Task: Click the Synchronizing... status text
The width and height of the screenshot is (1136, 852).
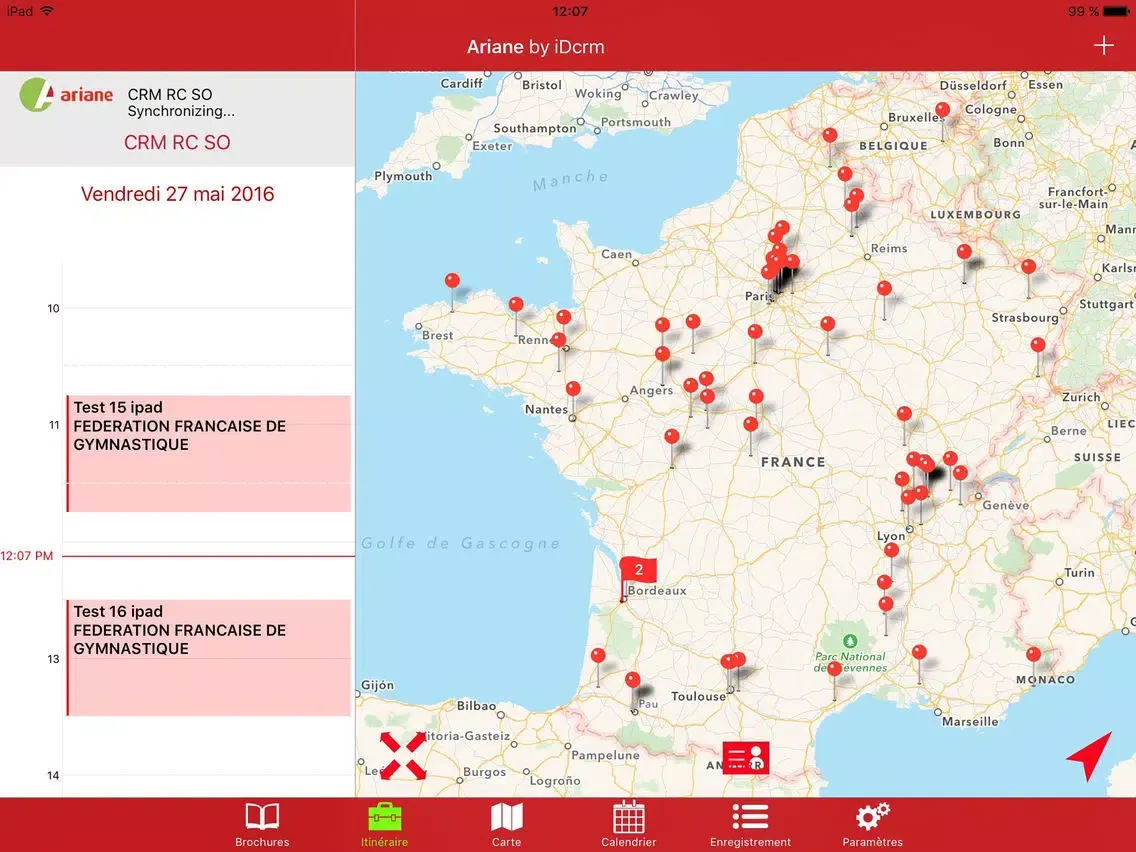Action: coord(181,112)
